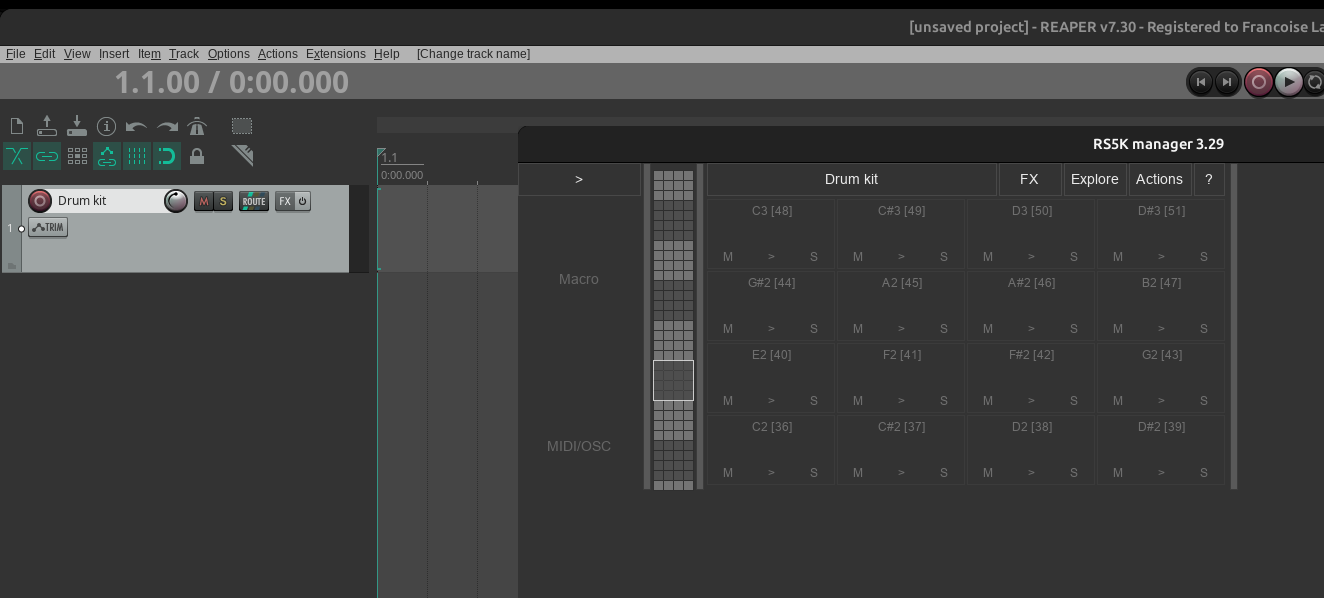Click the dashed rectangle toolbar icon
The height and width of the screenshot is (598, 1324).
242,126
